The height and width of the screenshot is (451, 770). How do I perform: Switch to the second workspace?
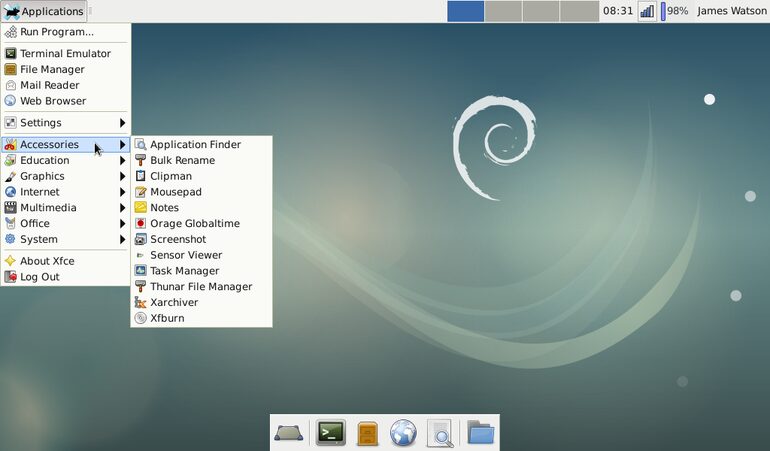[503, 11]
